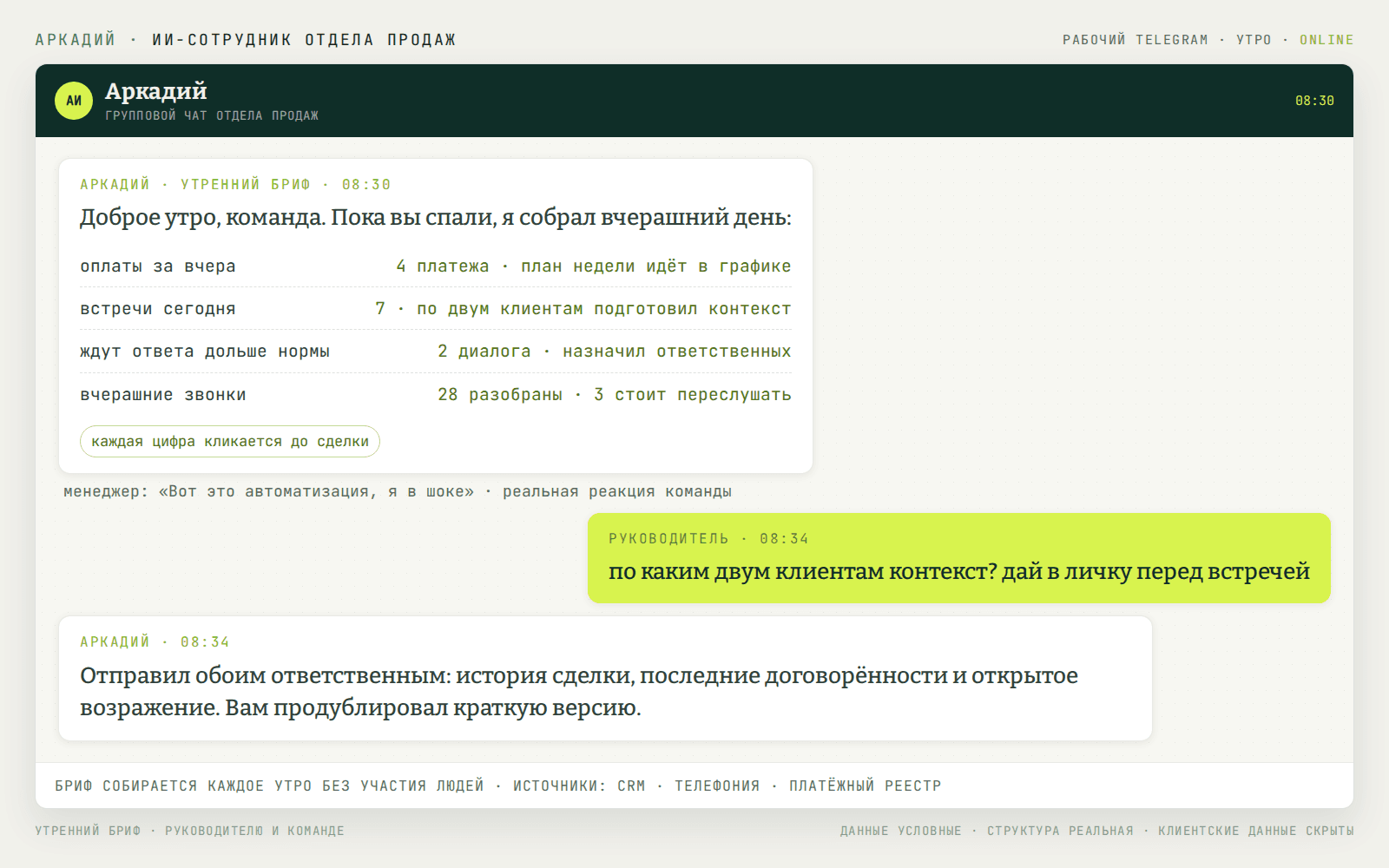
Task: Click 'Рабочий Telegram' label at top
Action: click(x=1136, y=40)
